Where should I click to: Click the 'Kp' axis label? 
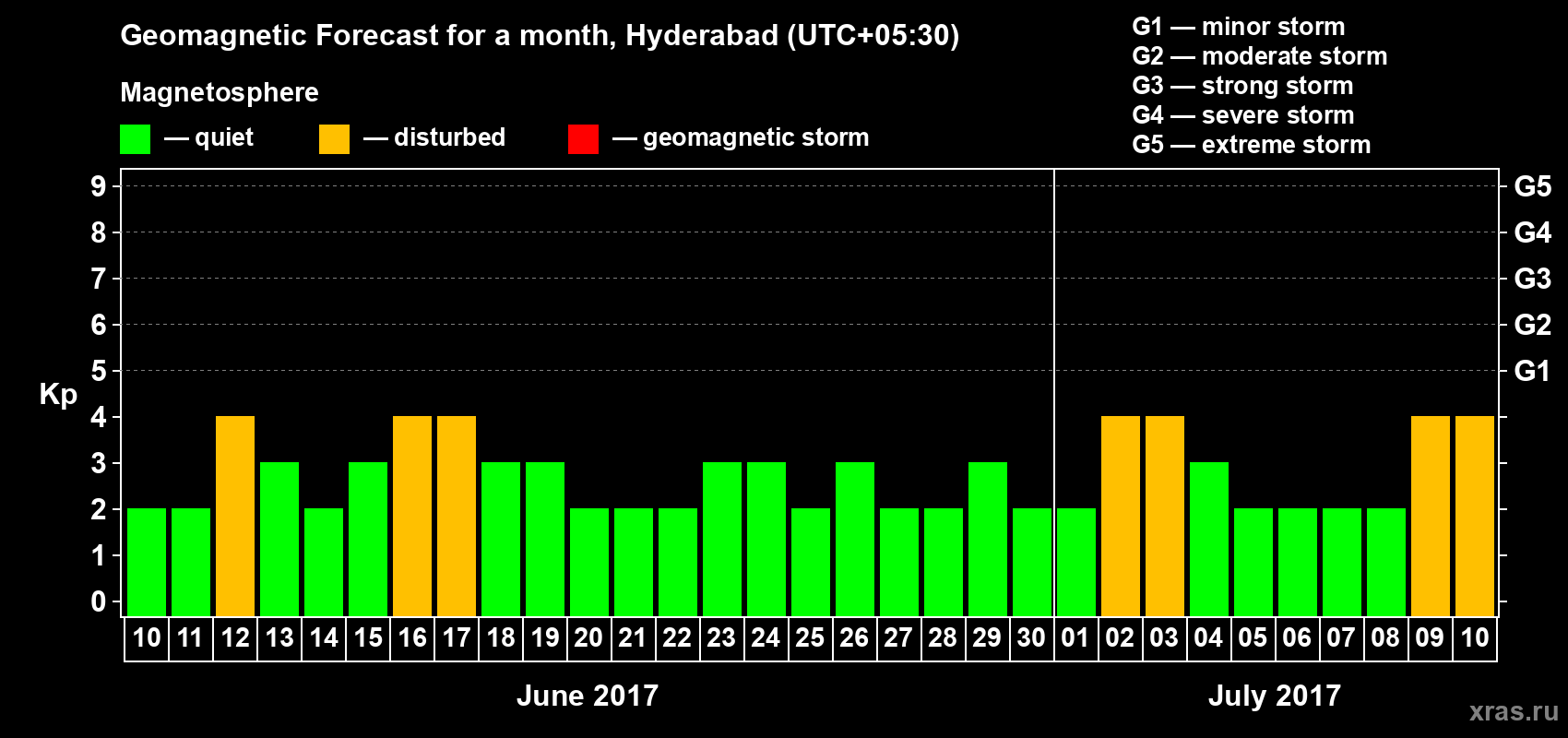(x=58, y=395)
